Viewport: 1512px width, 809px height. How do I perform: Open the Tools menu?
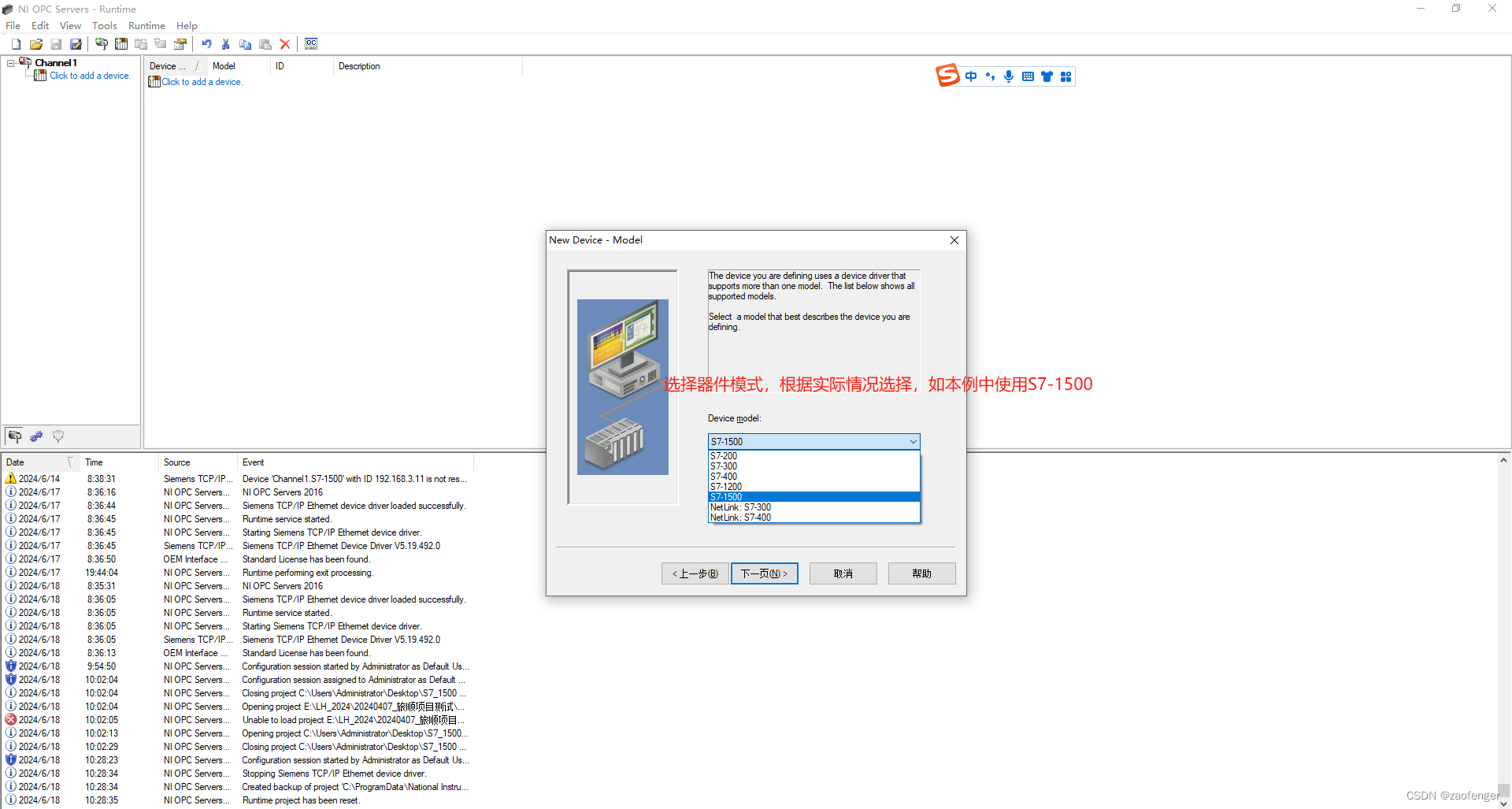(104, 25)
